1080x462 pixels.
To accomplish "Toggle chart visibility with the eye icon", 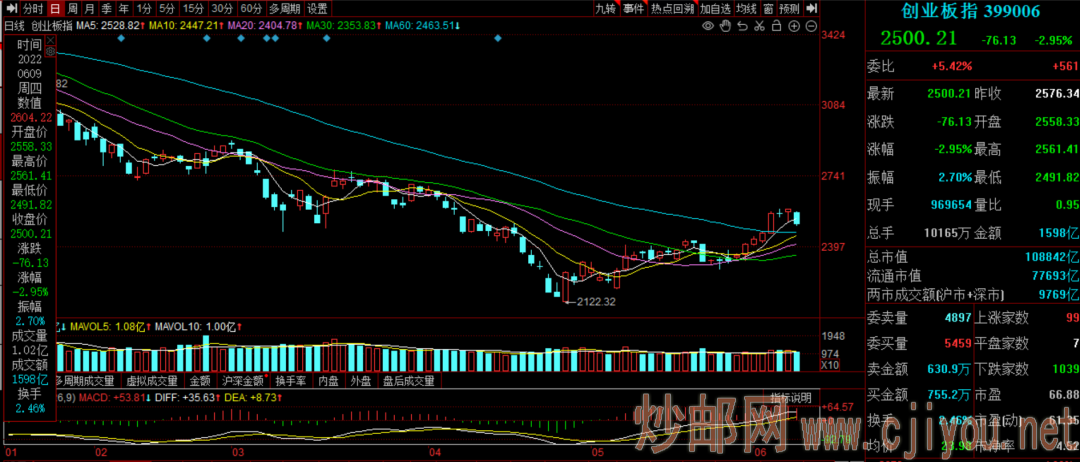I will point(707,26).
